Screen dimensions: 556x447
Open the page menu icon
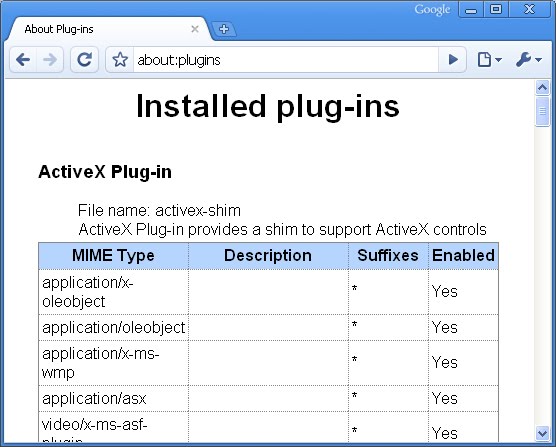tap(489, 60)
